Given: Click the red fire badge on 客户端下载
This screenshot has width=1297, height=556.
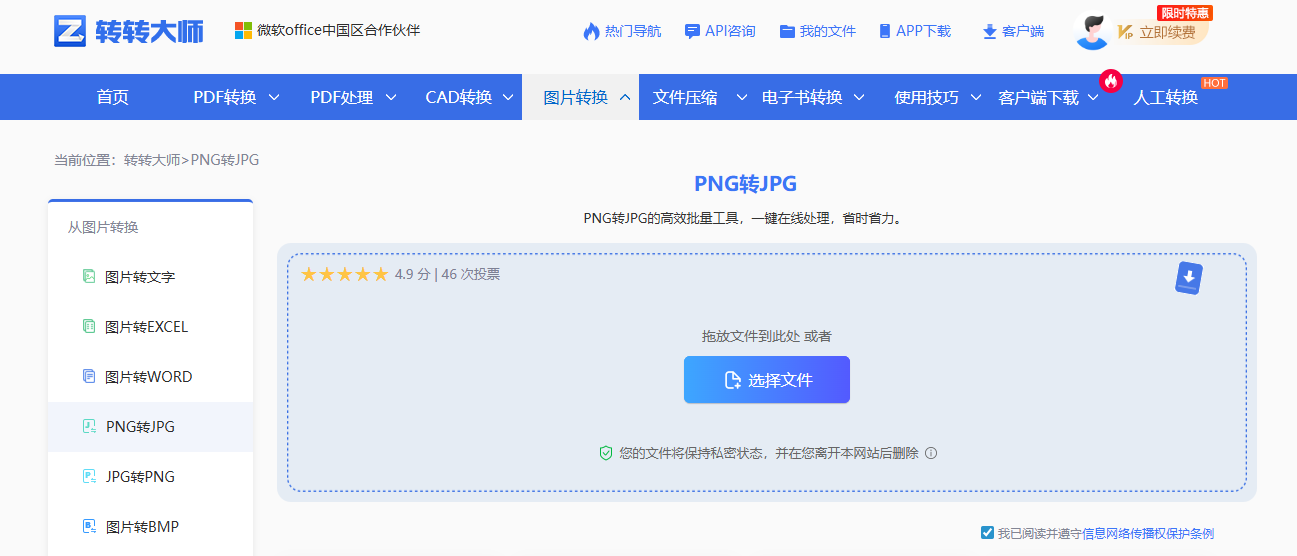Looking at the screenshot, I should pos(1110,81).
